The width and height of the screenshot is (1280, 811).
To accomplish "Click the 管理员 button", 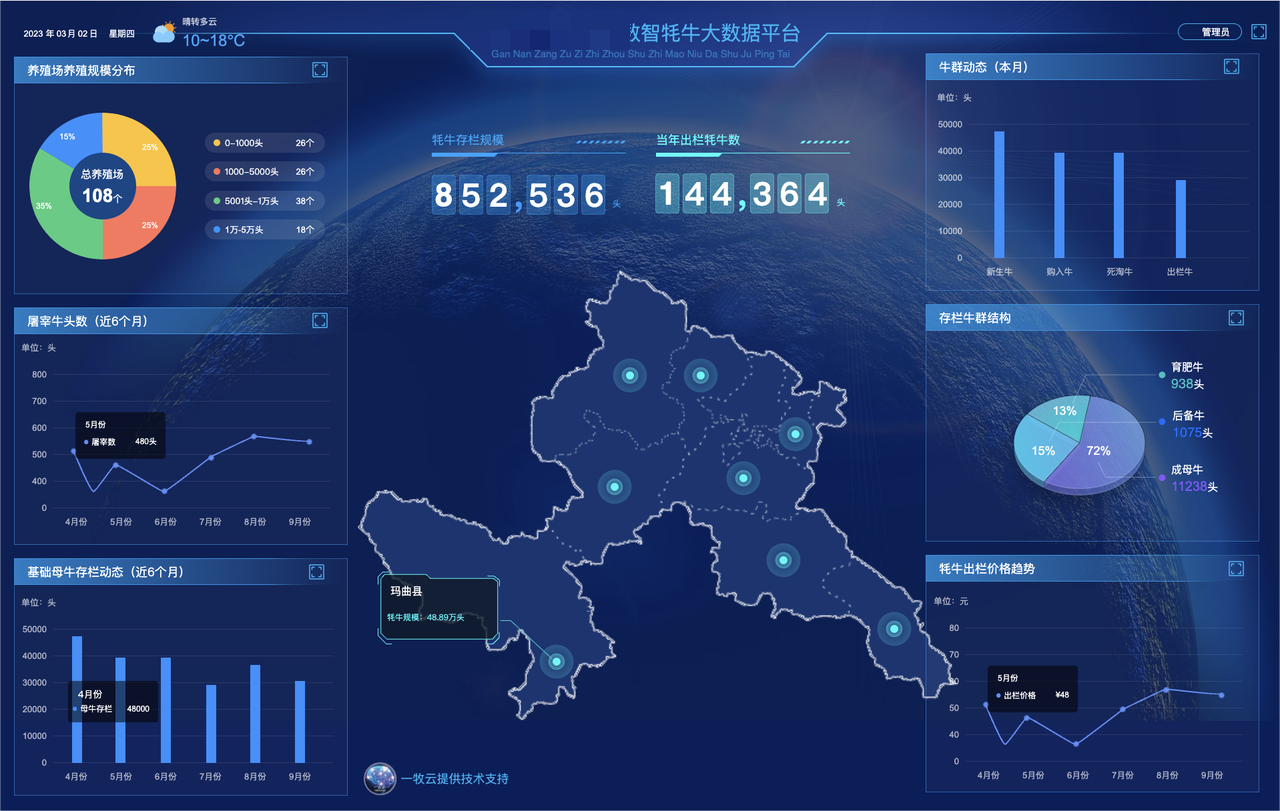I will click(x=1212, y=31).
